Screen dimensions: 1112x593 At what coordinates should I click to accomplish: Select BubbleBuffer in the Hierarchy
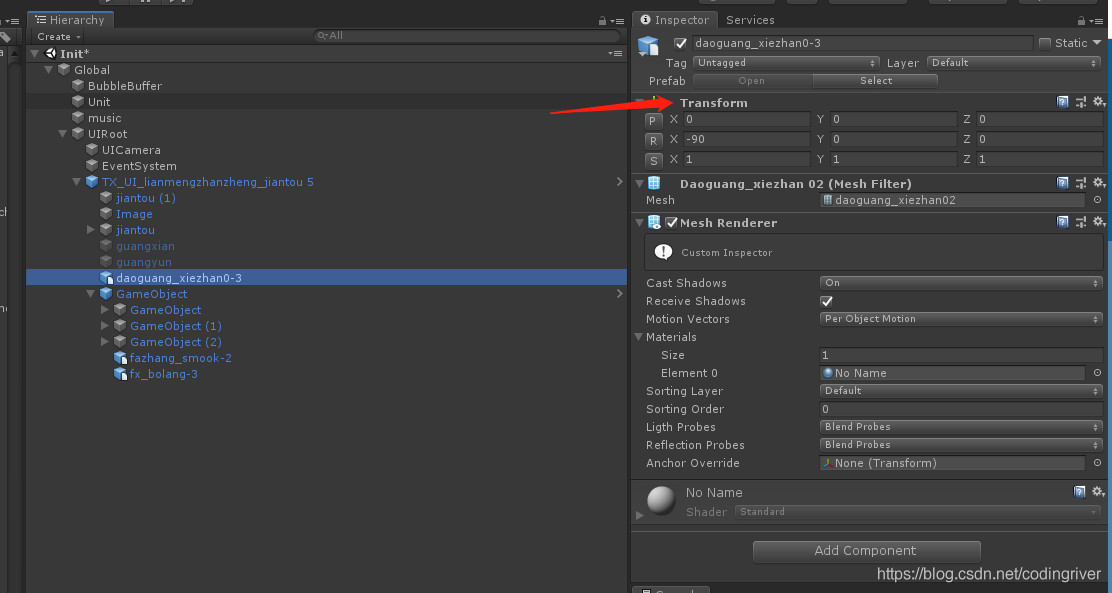pos(125,86)
